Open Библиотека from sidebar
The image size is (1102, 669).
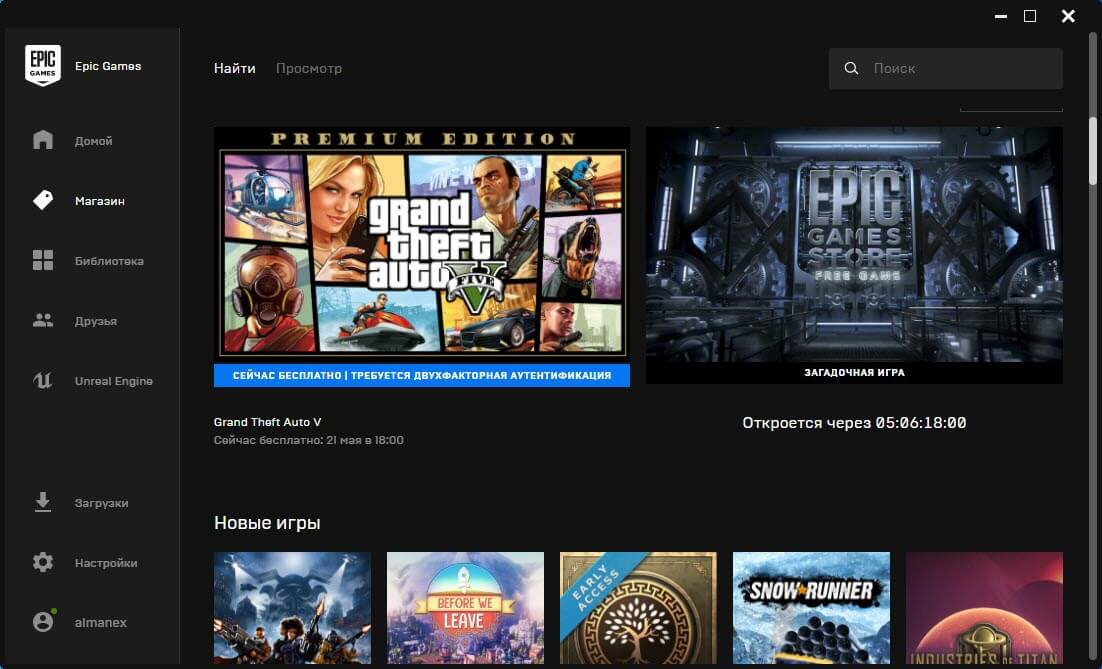(109, 261)
